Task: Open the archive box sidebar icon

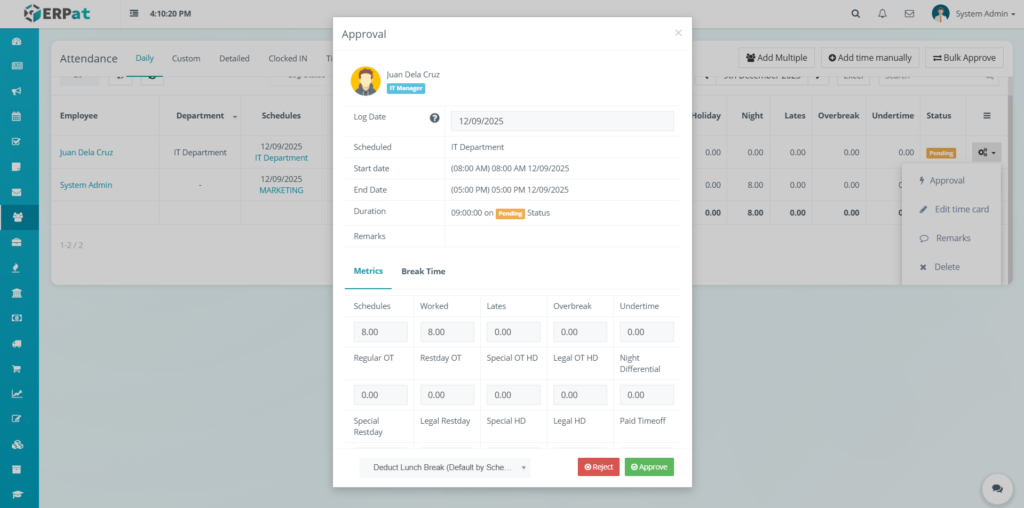Action: pos(17,469)
